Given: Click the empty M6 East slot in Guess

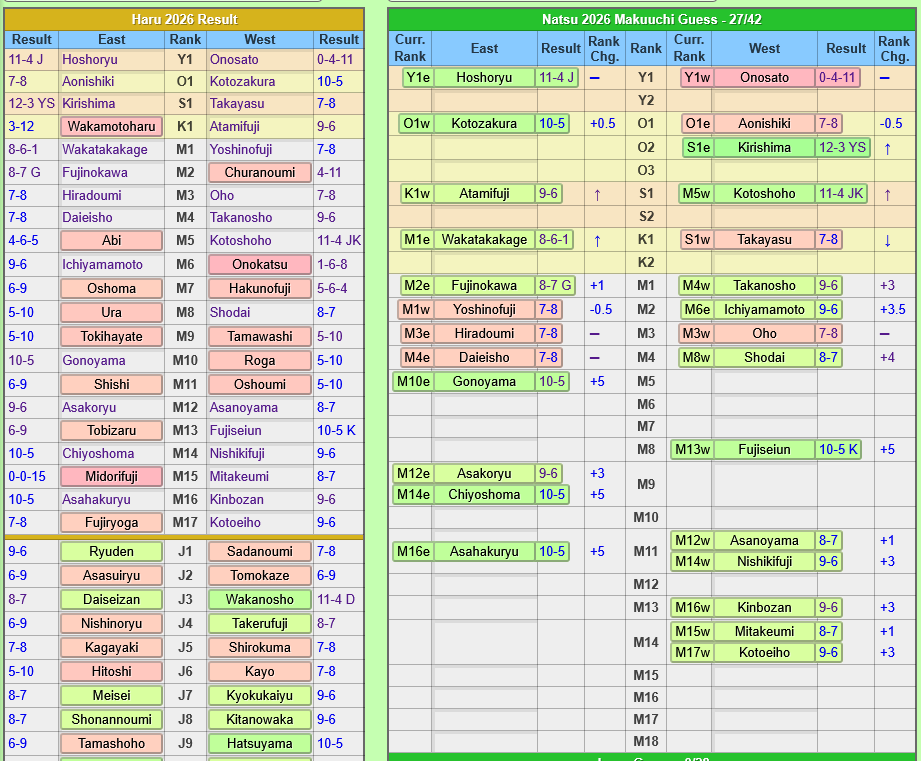Looking at the screenshot, I should 485,404.
